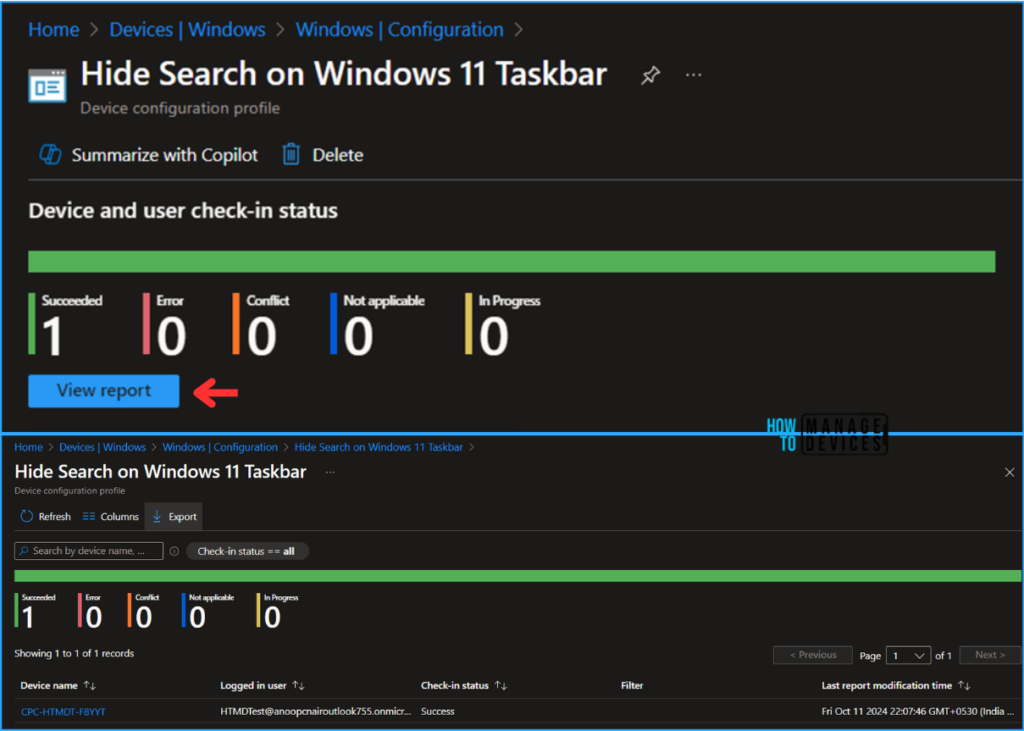
Task: Click the View report button
Action: pyautogui.click(x=104, y=391)
